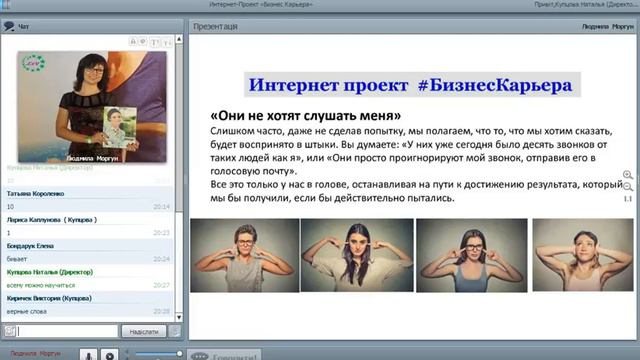Click the greeting text Привіт, Купцова Наталья
The height and width of the screenshot is (360, 640).
tap(585, 4)
